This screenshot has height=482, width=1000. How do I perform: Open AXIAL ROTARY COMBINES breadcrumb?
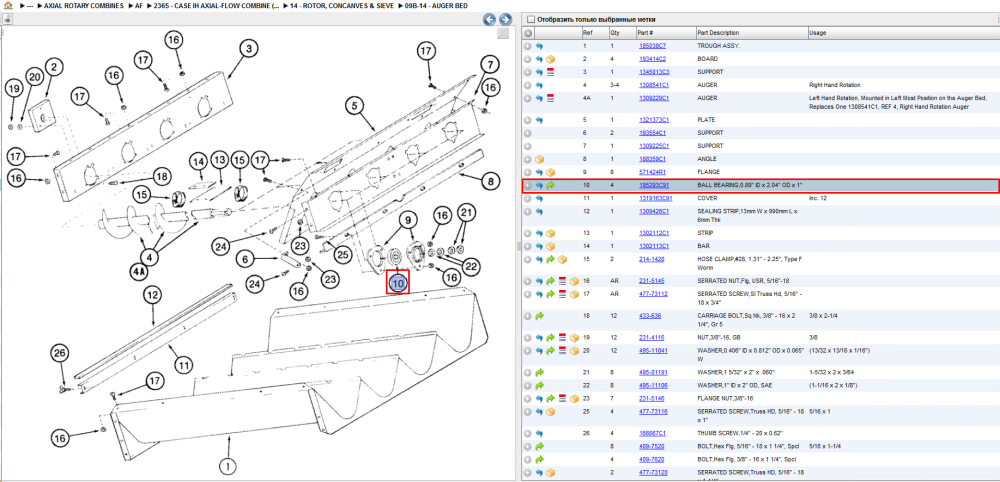tap(84, 5)
